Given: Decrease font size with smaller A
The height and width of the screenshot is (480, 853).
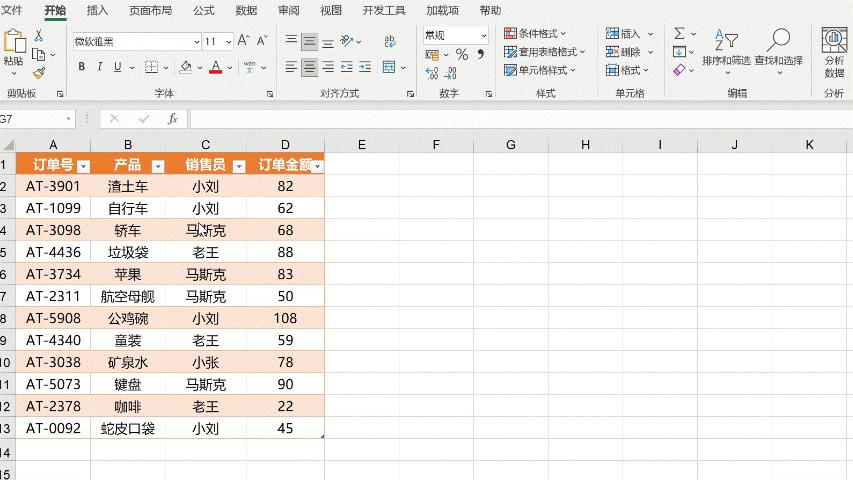Looking at the screenshot, I should tap(262, 41).
